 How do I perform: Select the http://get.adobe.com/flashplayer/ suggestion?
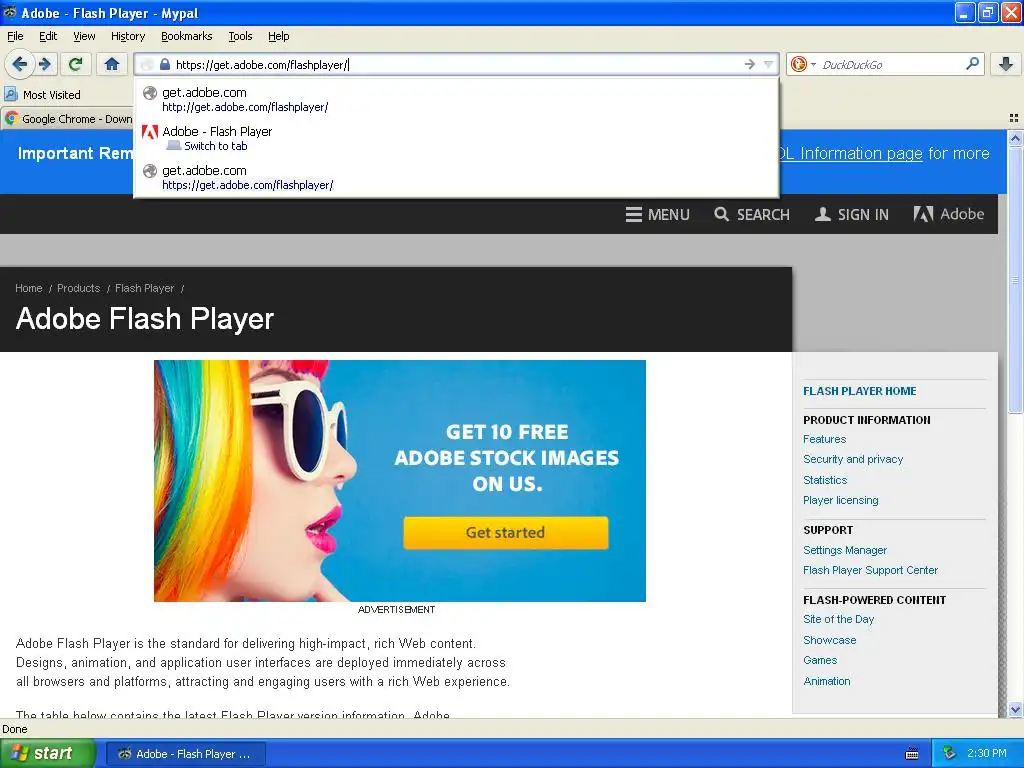[x=456, y=99]
